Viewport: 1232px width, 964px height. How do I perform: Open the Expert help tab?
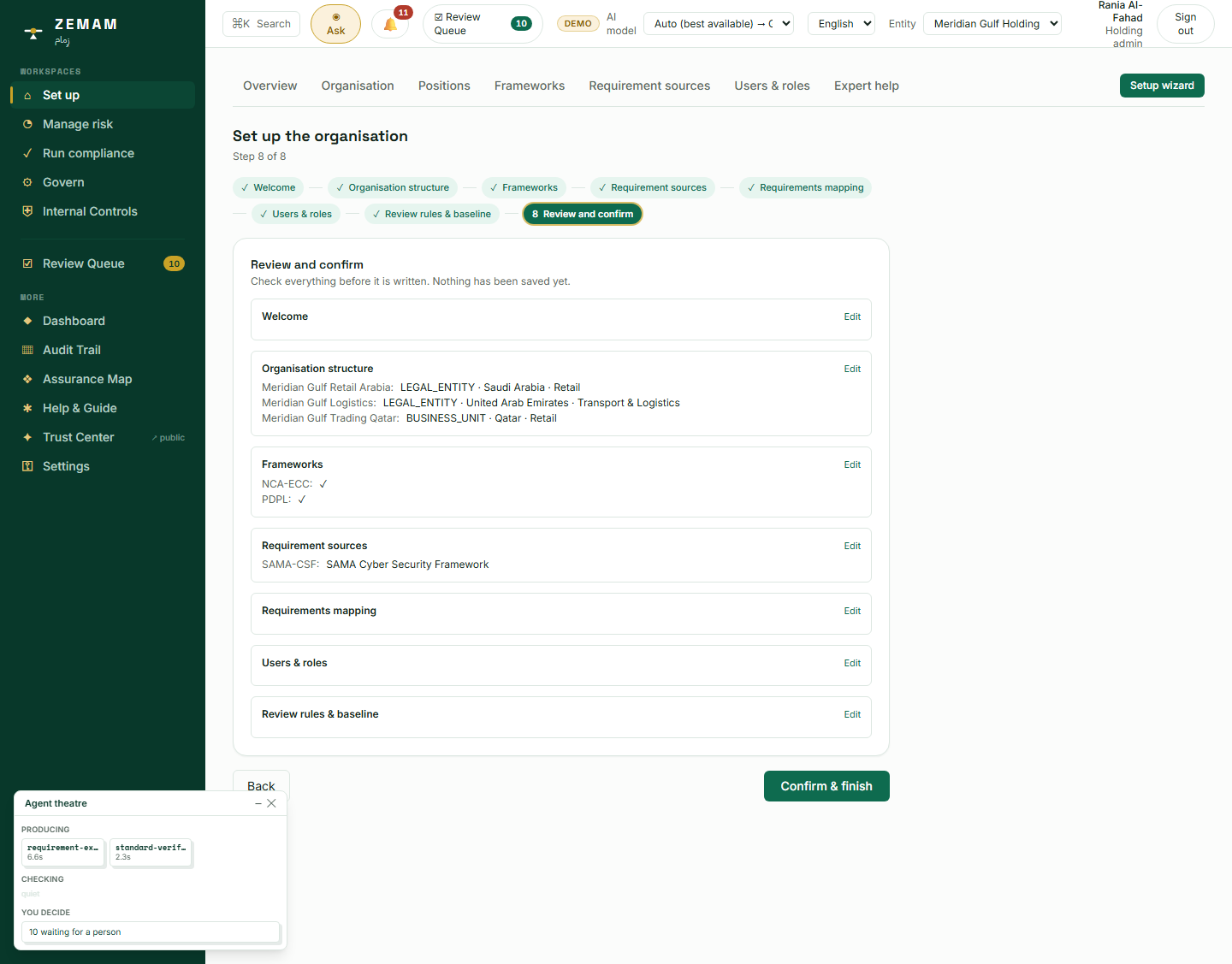[867, 86]
